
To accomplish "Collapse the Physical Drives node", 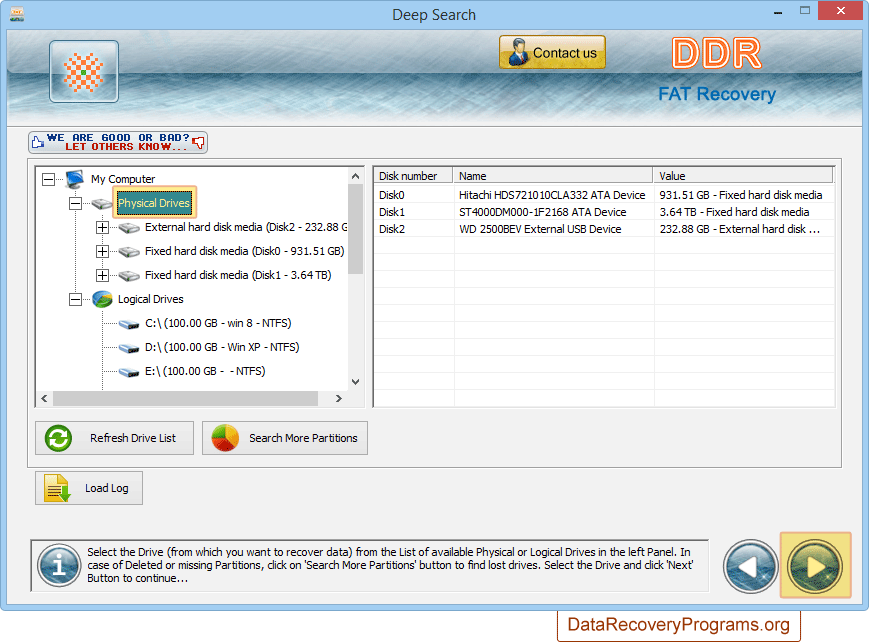I will (75, 203).
